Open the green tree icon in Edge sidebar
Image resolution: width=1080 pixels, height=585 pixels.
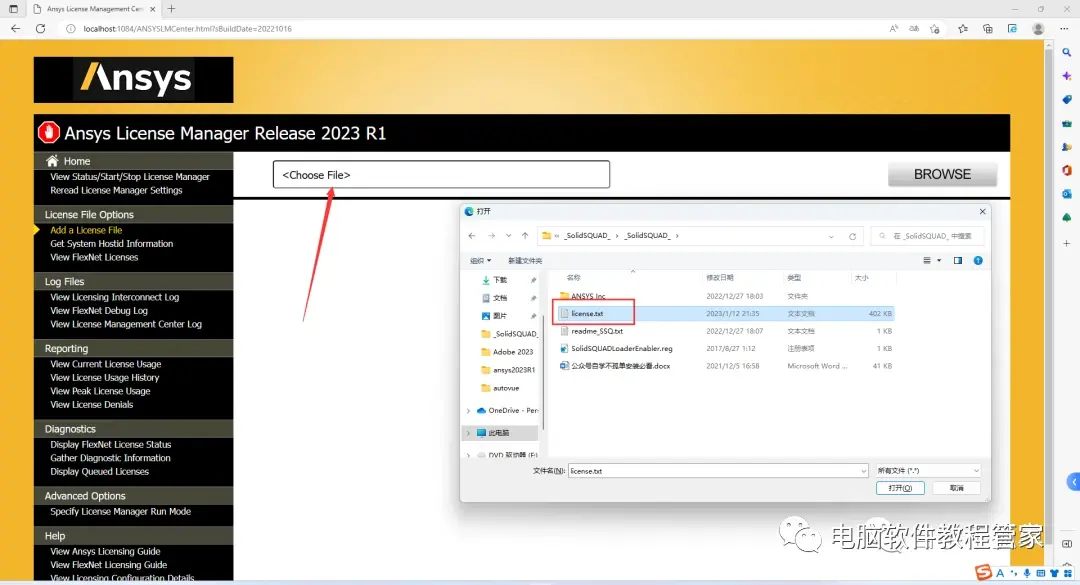tap(1066, 218)
